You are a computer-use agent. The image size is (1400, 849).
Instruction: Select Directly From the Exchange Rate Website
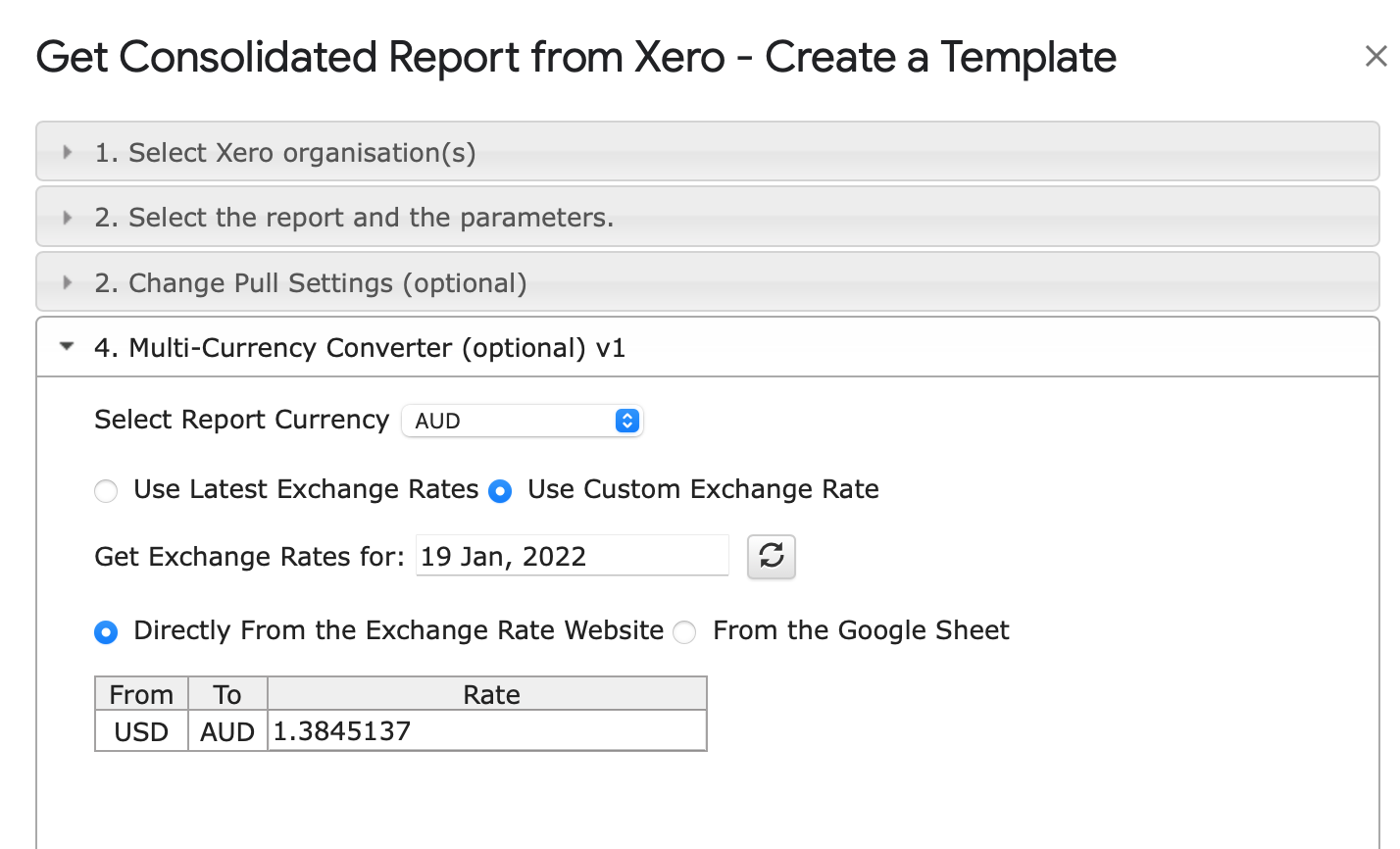[x=106, y=632]
